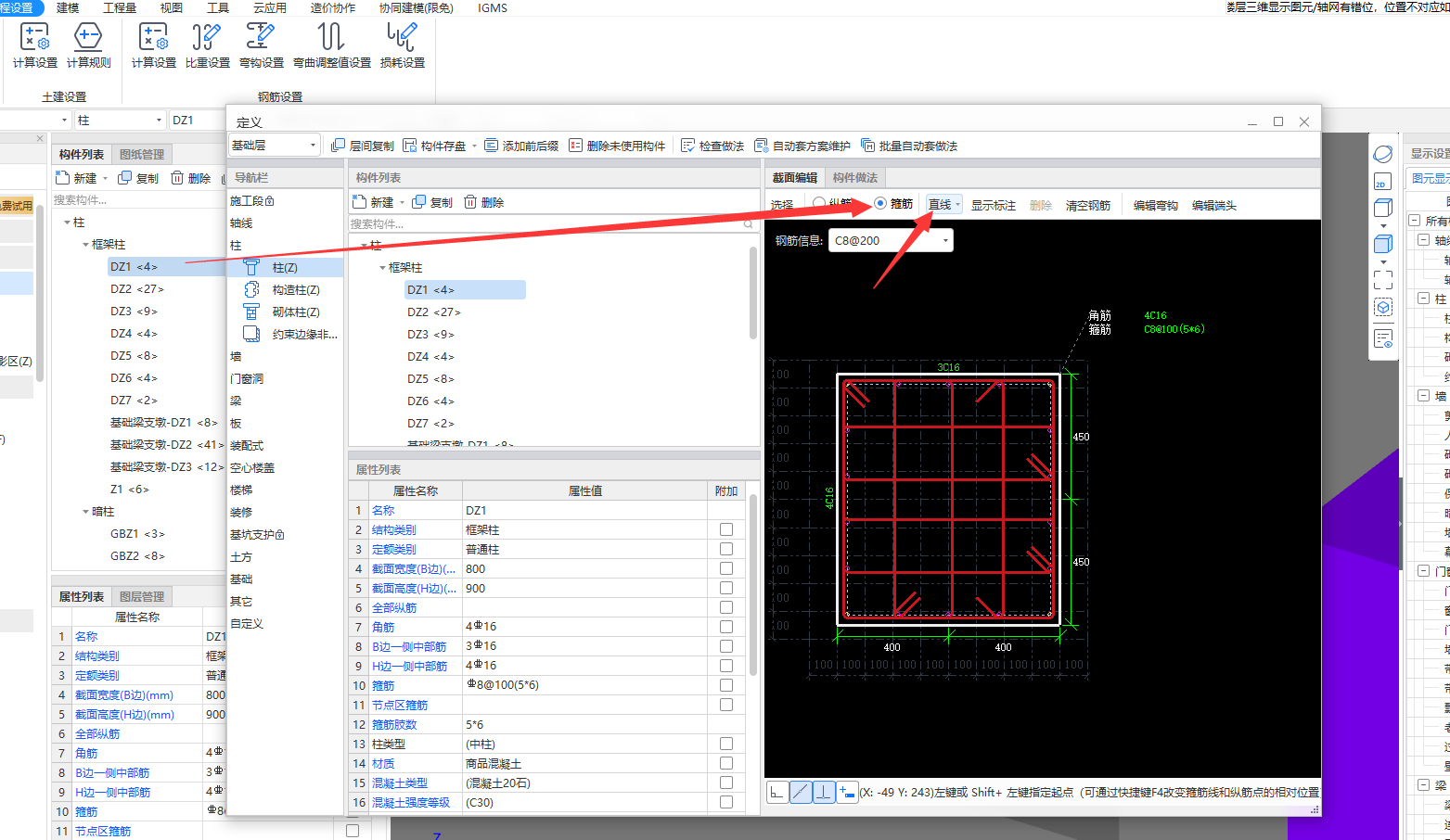The height and width of the screenshot is (840, 1450).
Task: Open 计算设置 icon in 钢筋设置 group
Action: click(x=153, y=45)
